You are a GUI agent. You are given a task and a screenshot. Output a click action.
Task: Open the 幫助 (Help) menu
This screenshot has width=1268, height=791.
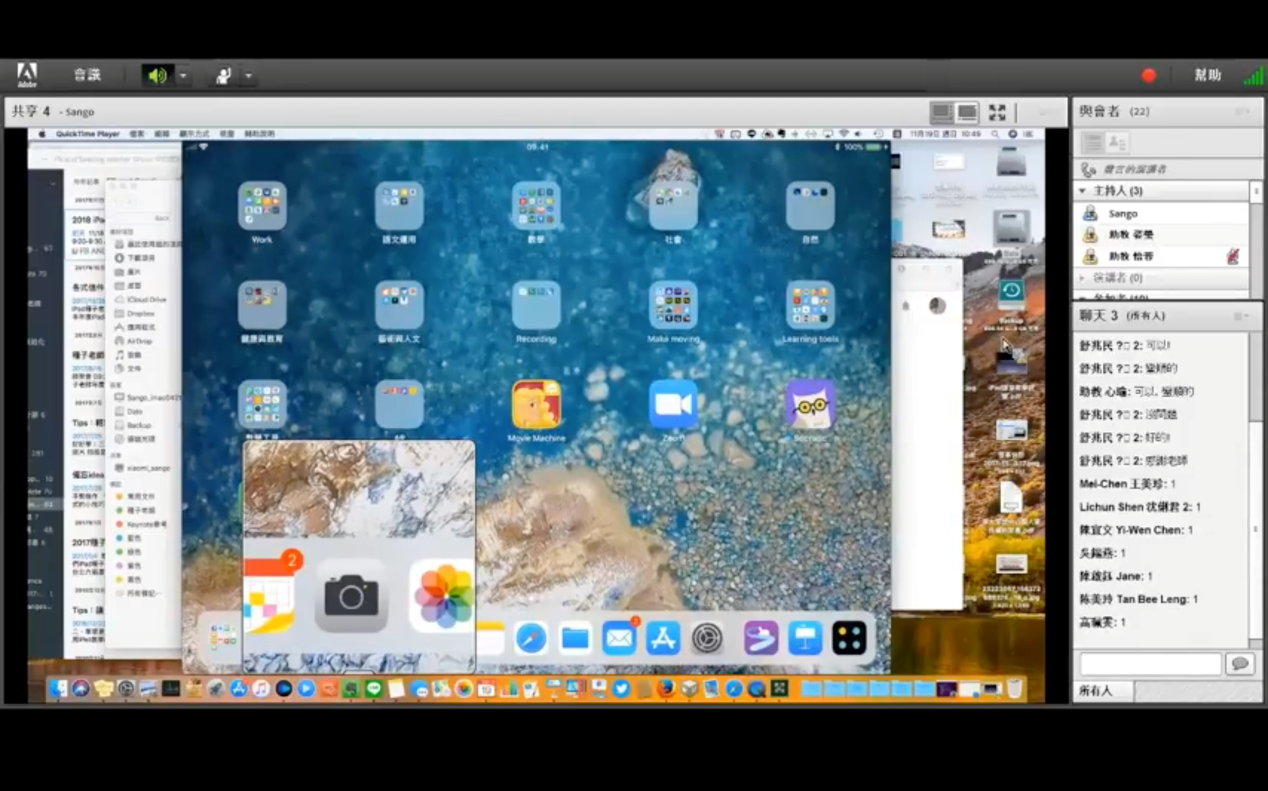tap(1207, 75)
